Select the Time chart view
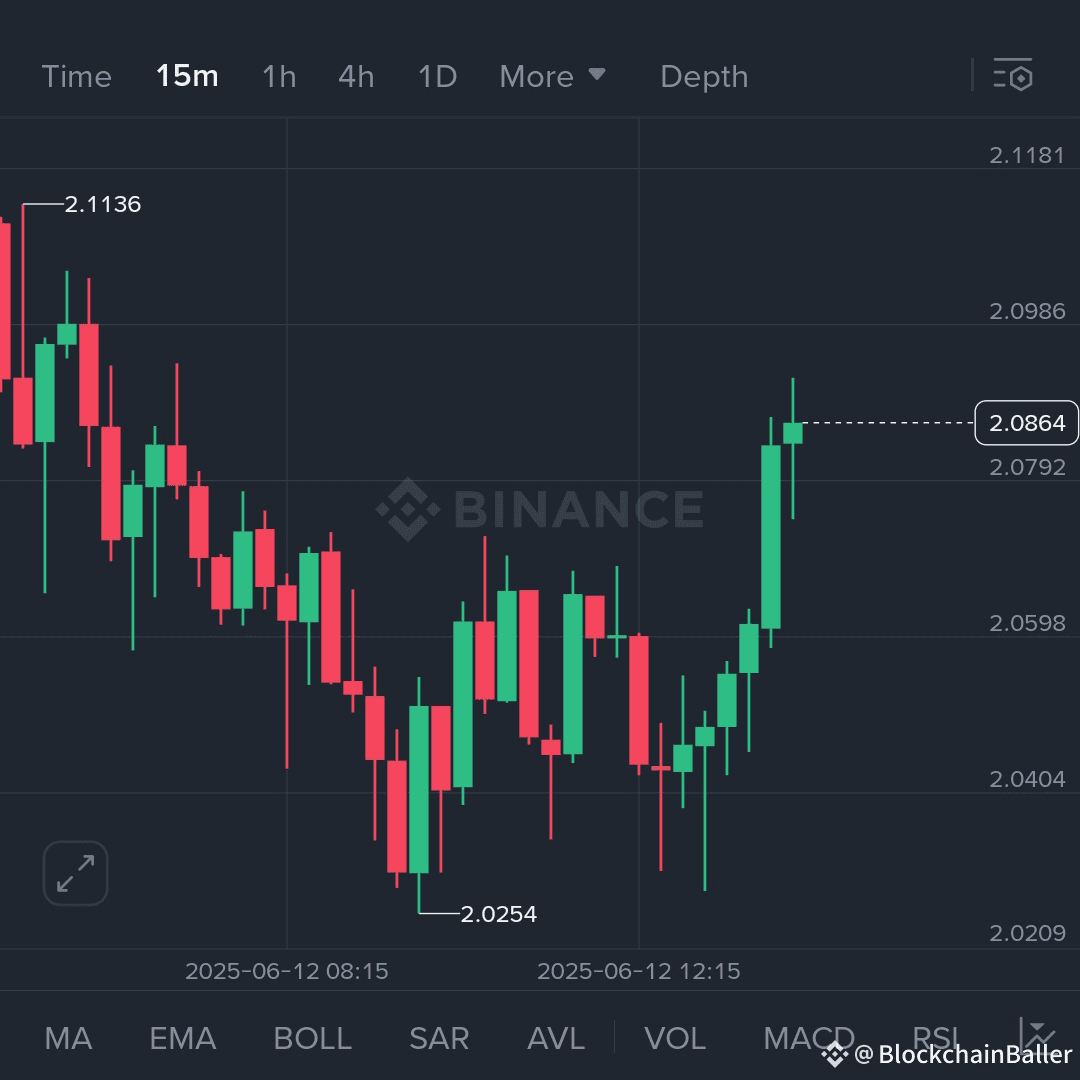The height and width of the screenshot is (1080, 1080). click(x=76, y=76)
